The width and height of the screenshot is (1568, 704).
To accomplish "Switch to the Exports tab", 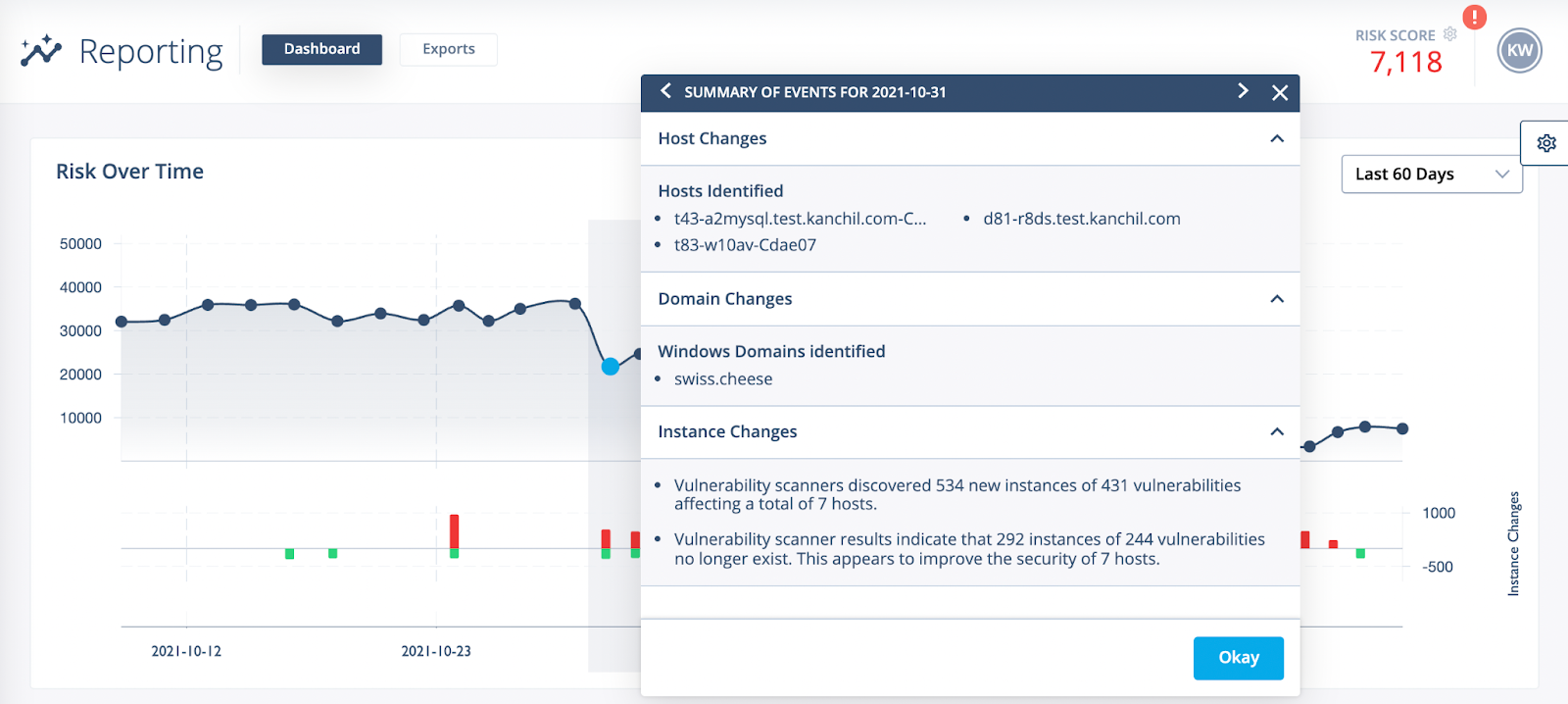I will tap(448, 49).
